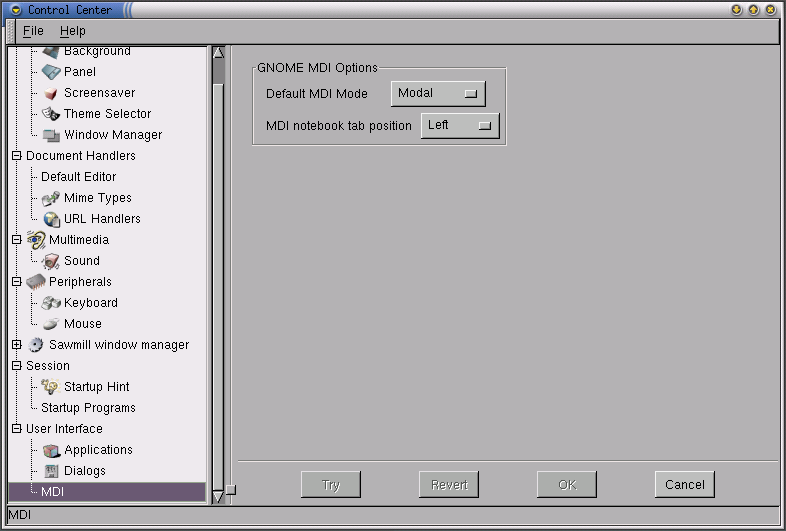Click the sidebar scrollbar up arrow
The height and width of the screenshot is (531, 786).
coord(218,53)
